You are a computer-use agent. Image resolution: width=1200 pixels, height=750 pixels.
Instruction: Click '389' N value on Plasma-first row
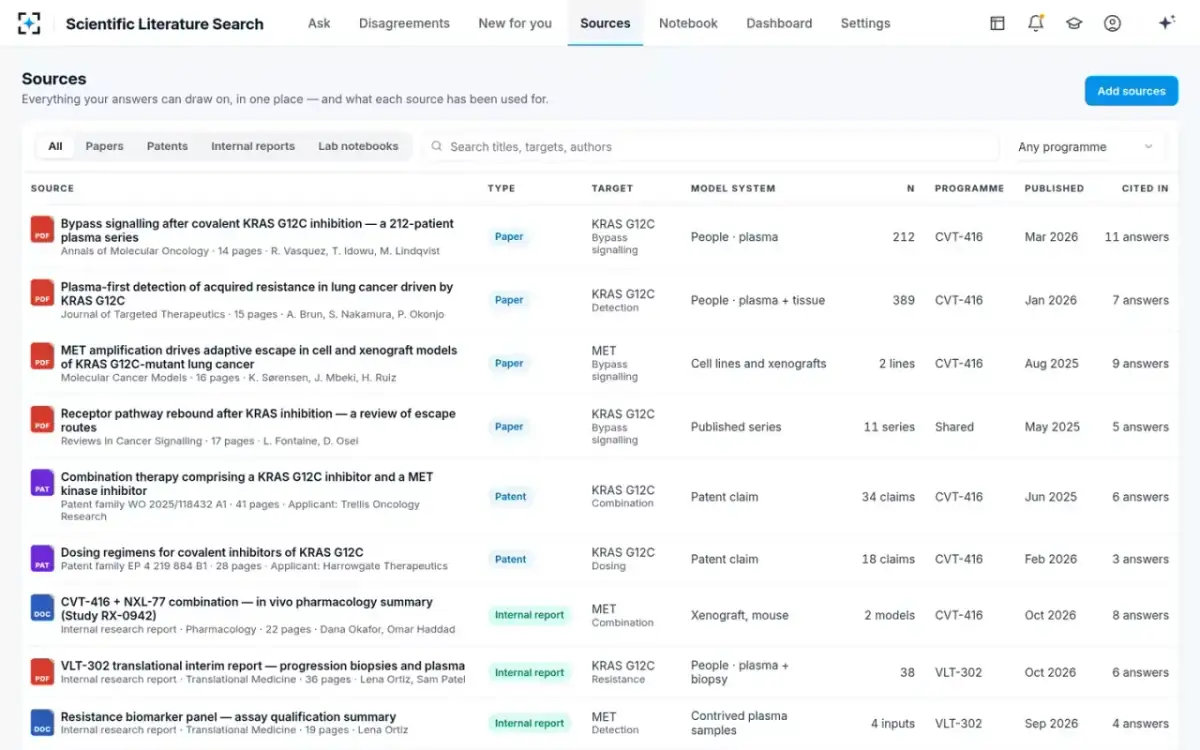904,300
